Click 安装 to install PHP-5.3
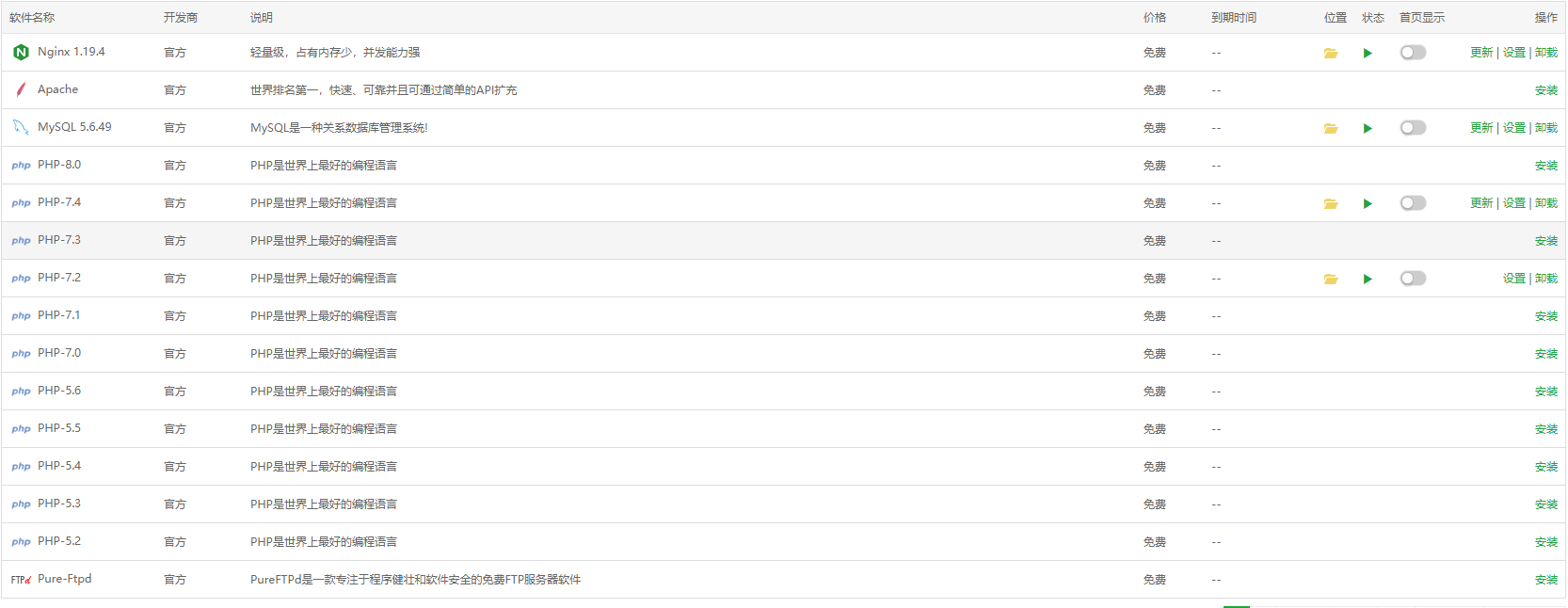This screenshot has height=608, width=1568. (x=1546, y=504)
